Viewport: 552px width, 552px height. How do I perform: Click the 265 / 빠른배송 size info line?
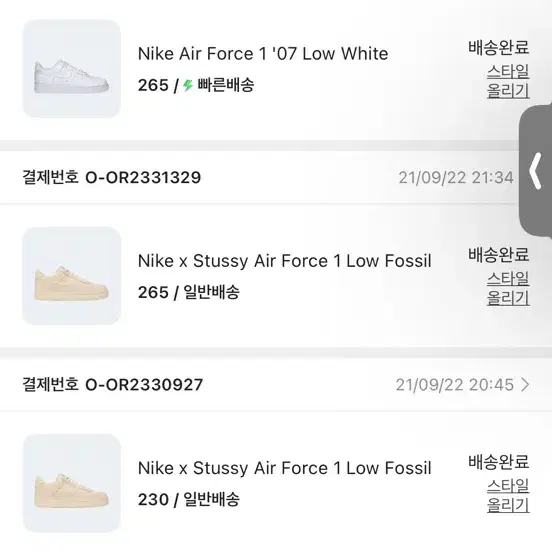pyautogui.click(x=196, y=85)
